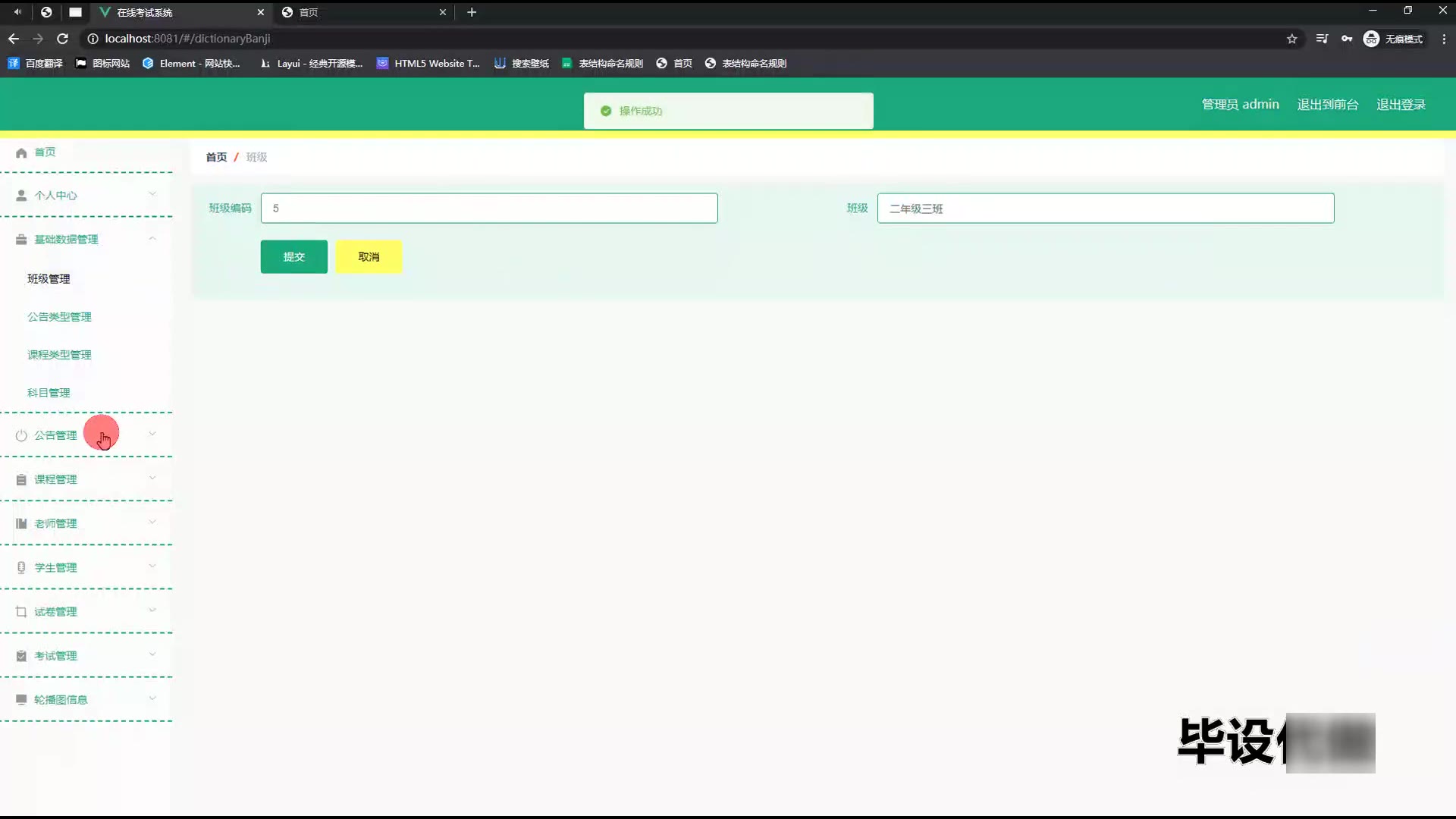Open the browser three-dot menu

(1444, 39)
